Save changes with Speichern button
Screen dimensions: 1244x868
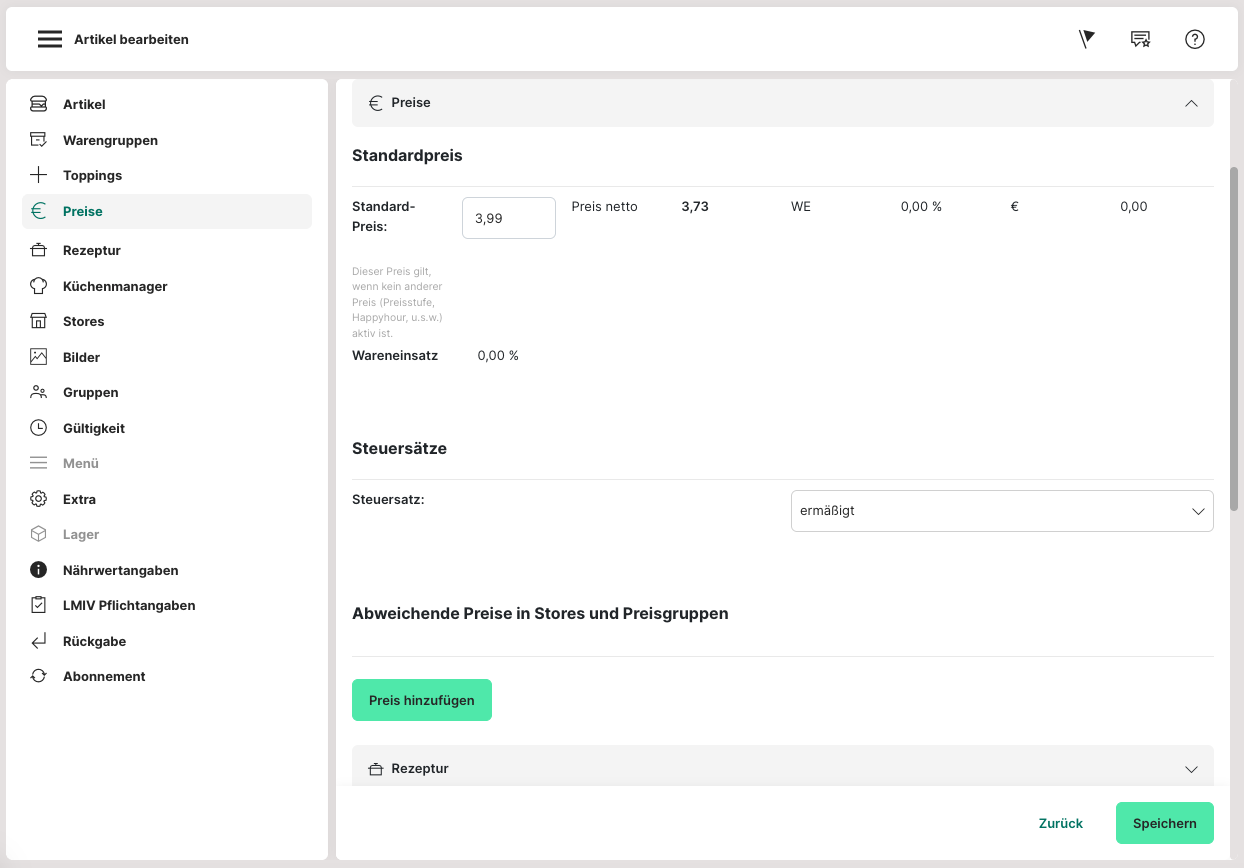click(x=1164, y=823)
